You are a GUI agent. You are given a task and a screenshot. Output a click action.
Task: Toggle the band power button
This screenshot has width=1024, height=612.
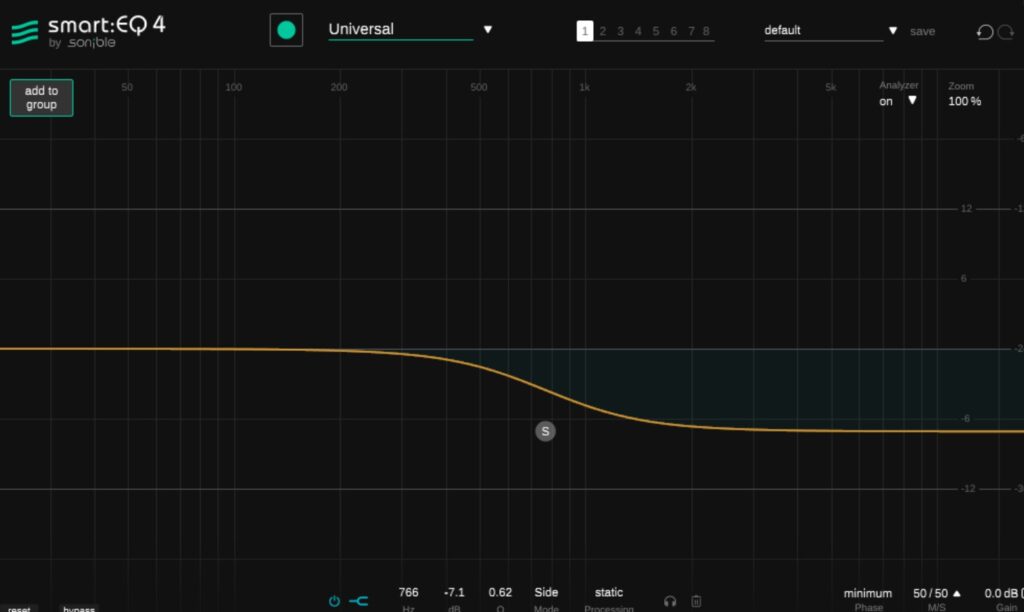(x=334, y=601)
